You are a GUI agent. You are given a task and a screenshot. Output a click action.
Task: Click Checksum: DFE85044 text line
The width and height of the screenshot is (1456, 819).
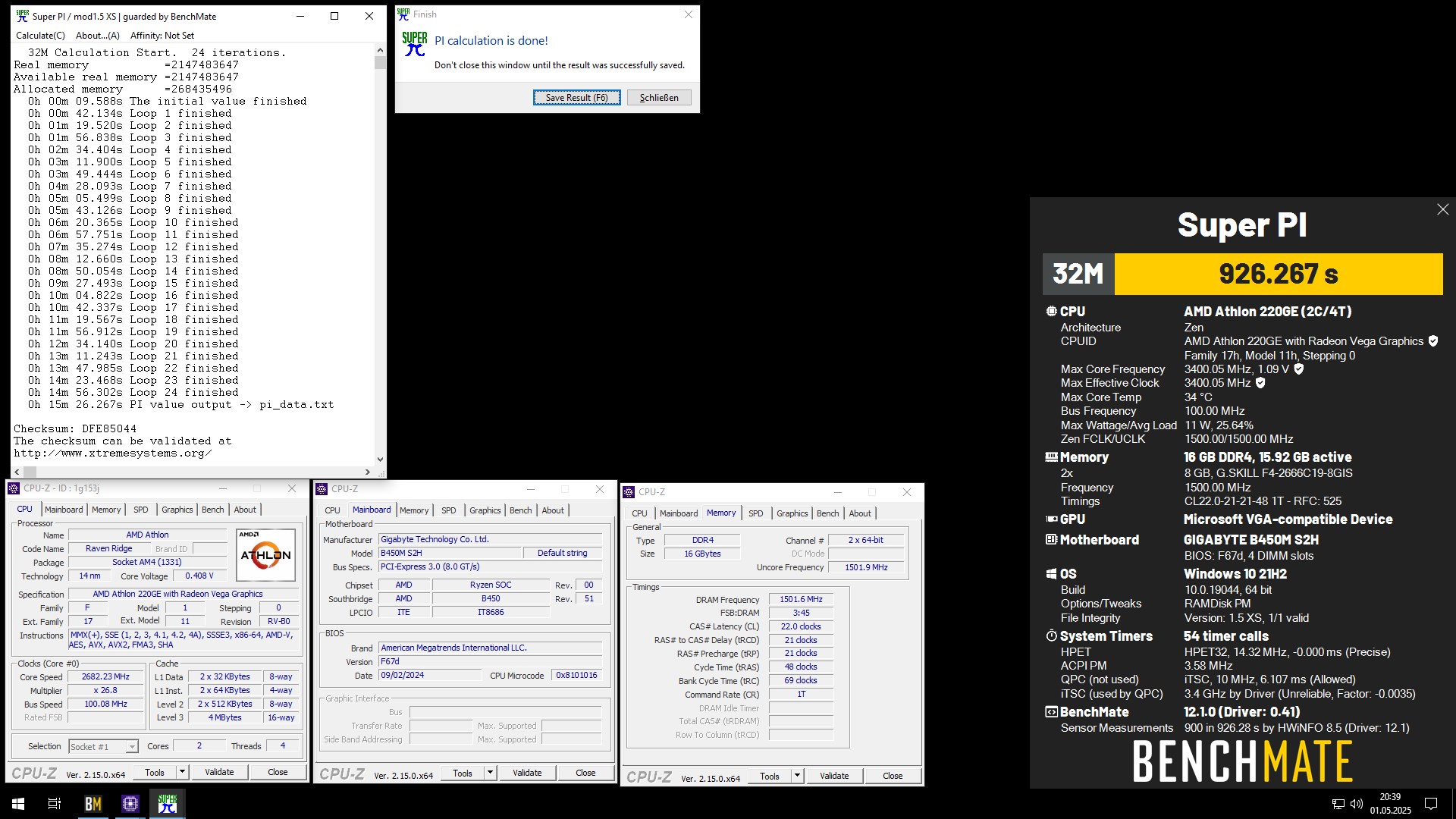75,428
